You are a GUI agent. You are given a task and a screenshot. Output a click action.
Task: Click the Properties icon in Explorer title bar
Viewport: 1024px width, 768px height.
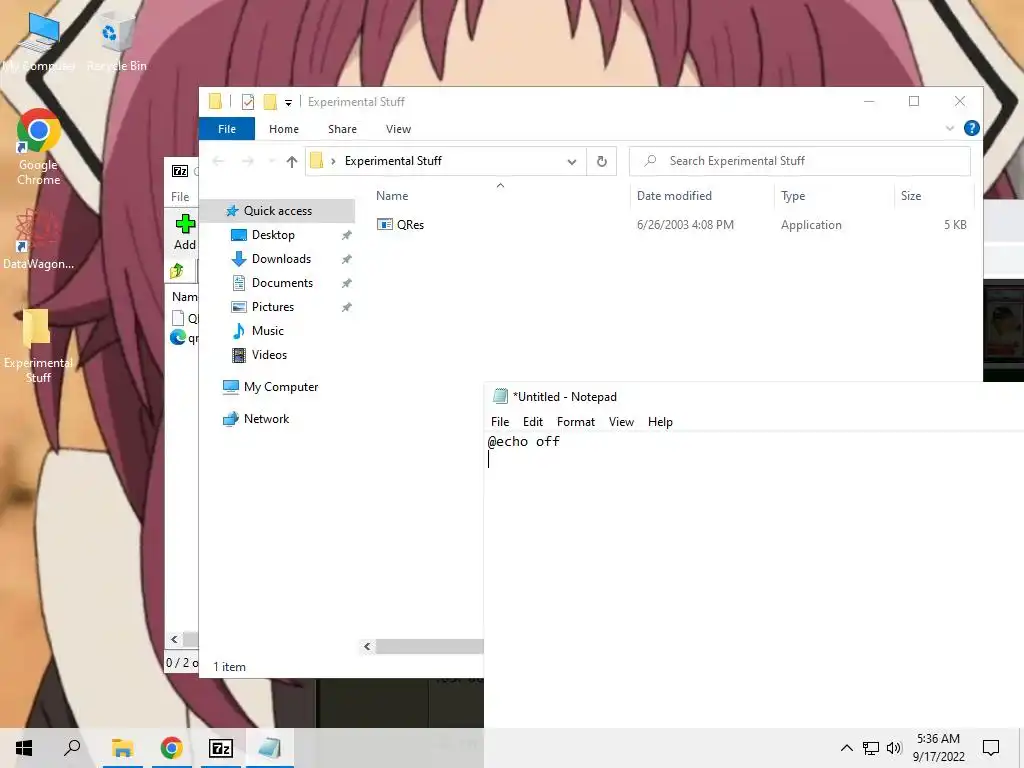[248, 102]
